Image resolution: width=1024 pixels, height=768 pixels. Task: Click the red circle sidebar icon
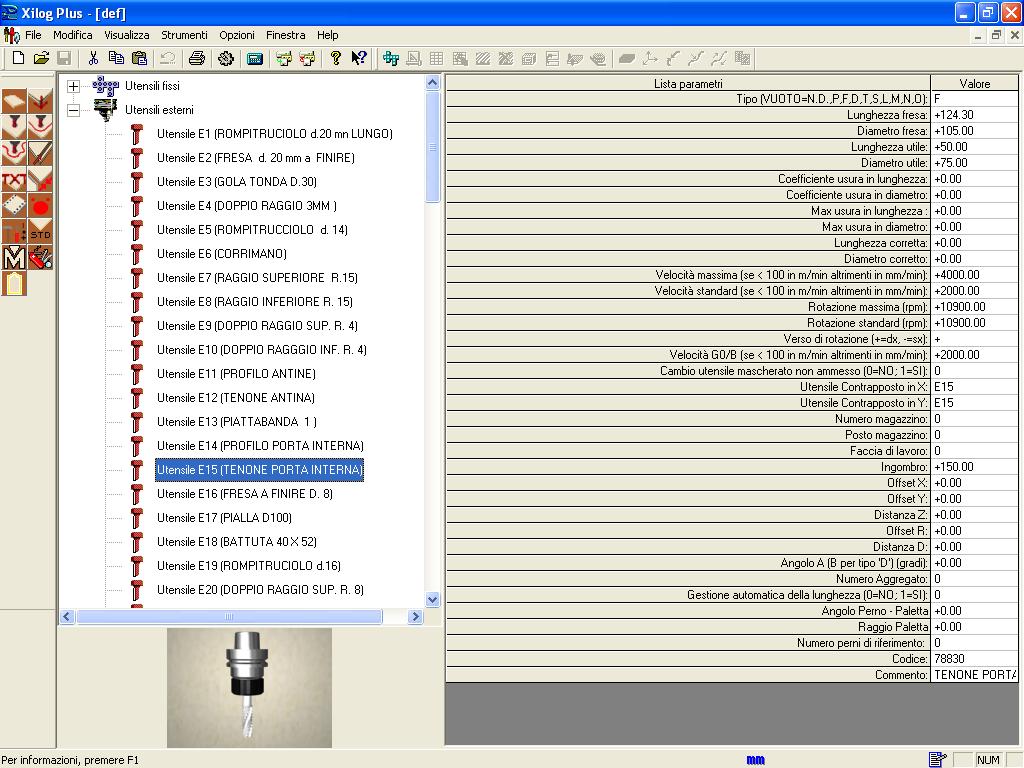40,206
